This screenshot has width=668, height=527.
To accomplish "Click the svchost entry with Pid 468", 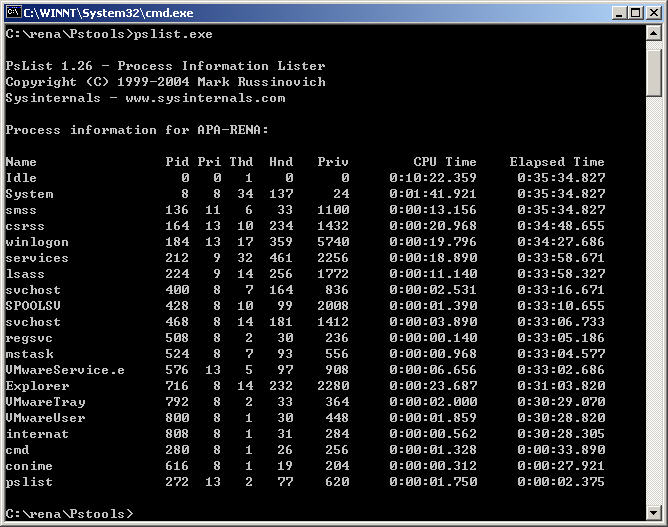I will click(33, 322).
